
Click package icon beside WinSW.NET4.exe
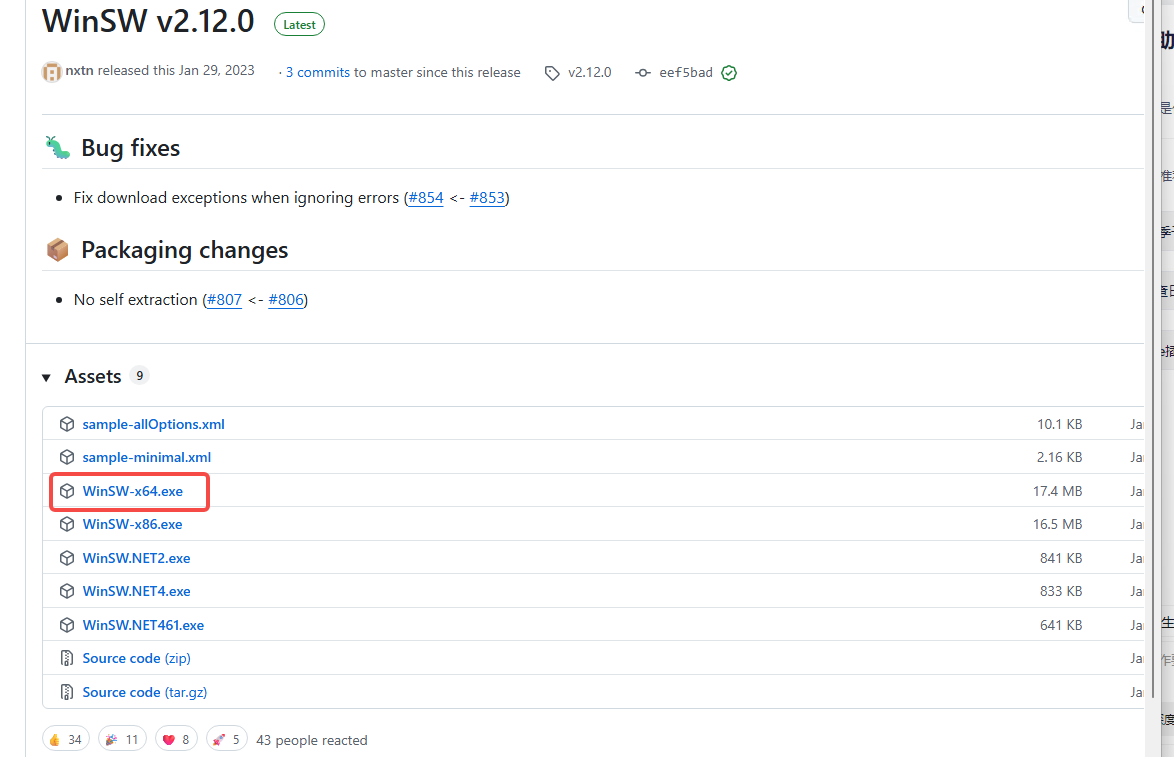pos(67,591)
